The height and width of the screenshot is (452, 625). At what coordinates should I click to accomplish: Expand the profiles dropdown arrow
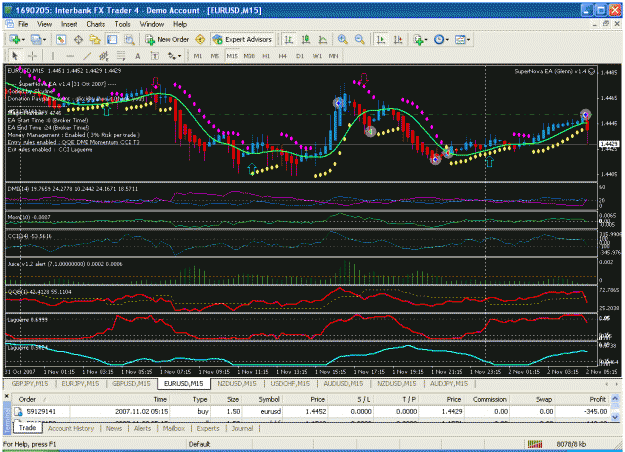coord(44,40)
